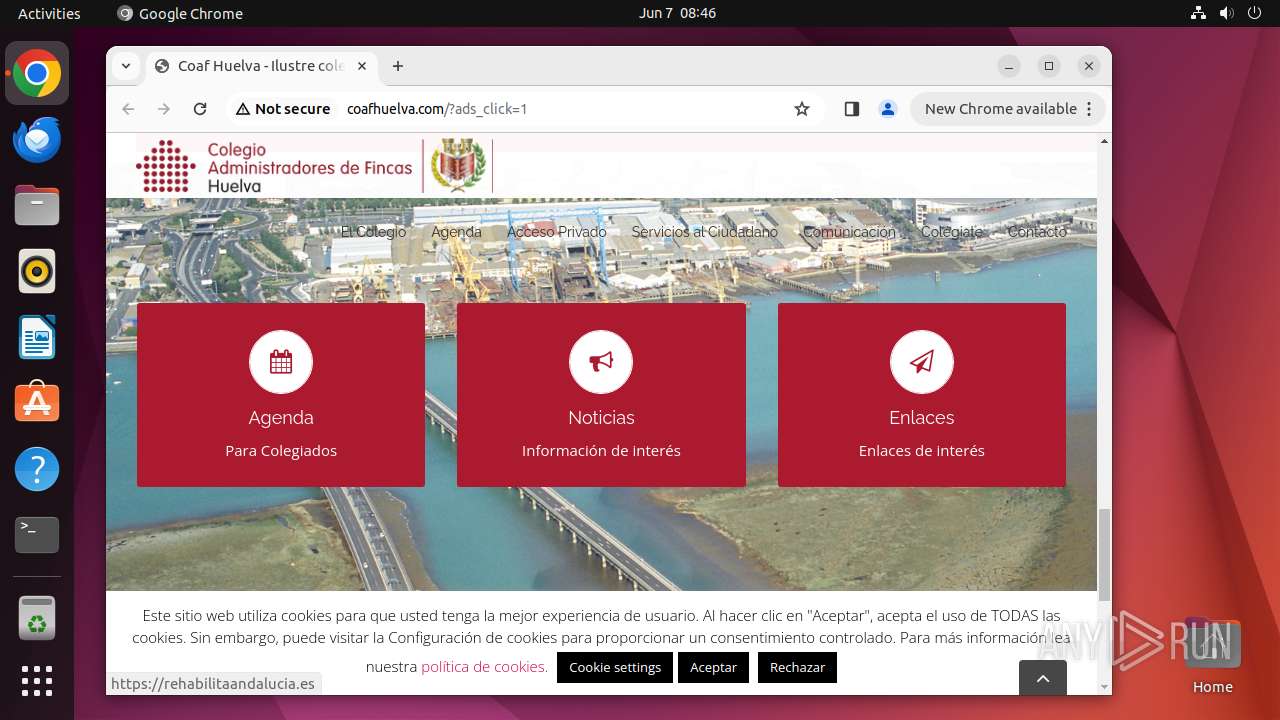Open the Enlaces de interés card
This screenshot has width=1280, height=720.
922,395
